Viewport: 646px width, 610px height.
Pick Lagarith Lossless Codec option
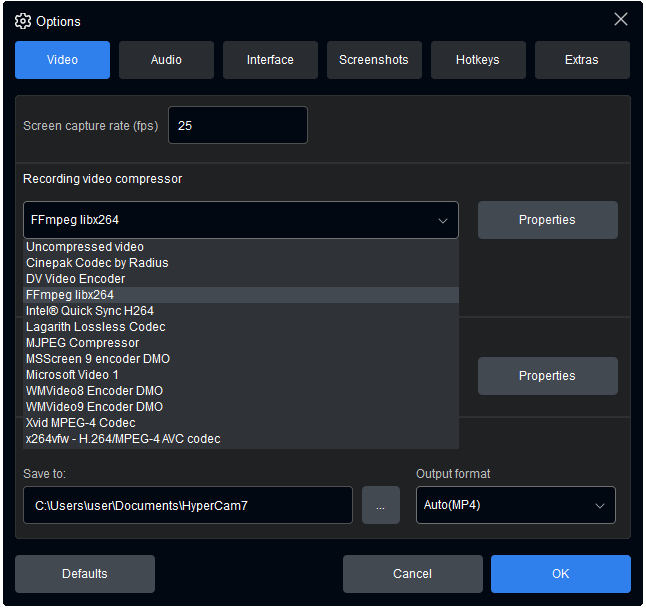[x=96, y=327]
